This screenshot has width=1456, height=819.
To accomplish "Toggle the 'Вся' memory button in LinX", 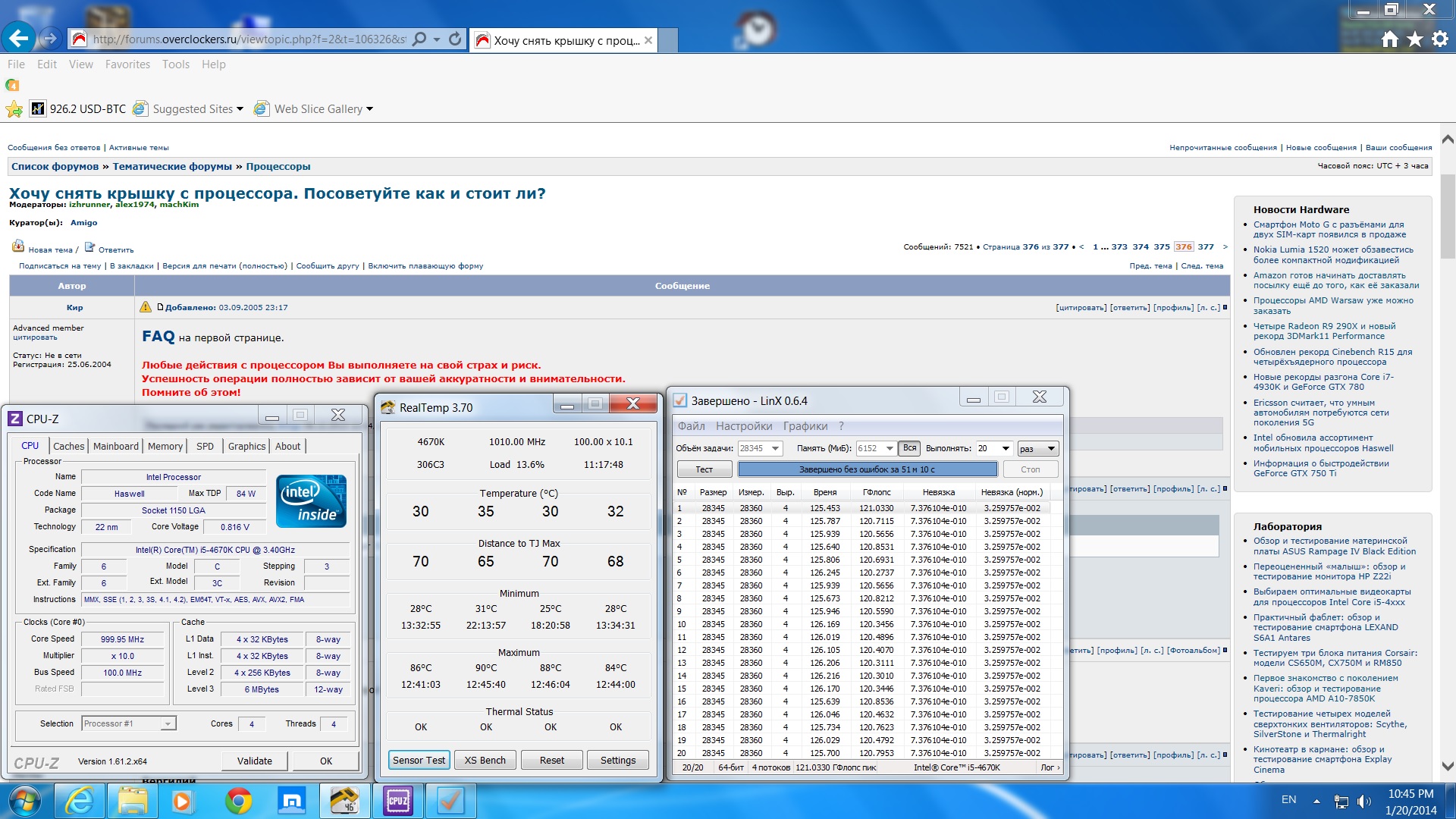I will tap(909, 448).
